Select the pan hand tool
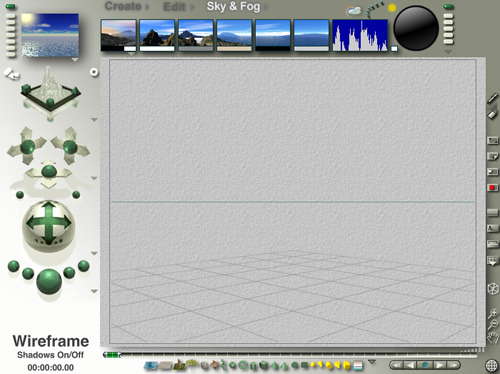Viewport: 500px width, 374px height. point(492,338)
